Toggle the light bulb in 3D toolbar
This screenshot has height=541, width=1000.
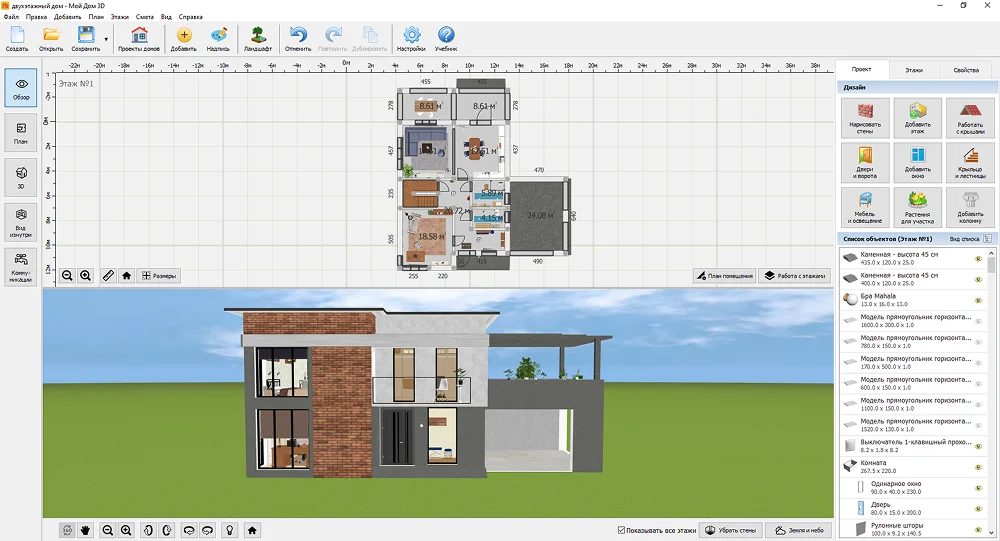tap(229, 530)
